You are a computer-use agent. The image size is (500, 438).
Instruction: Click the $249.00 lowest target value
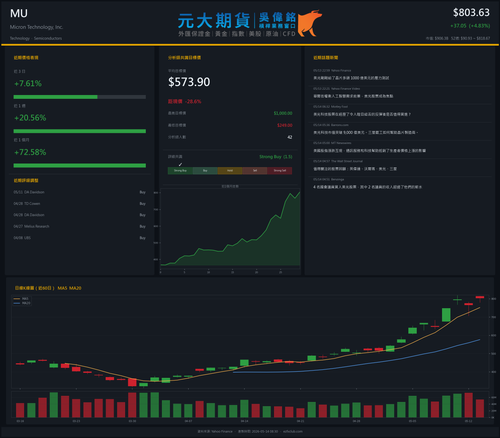click(285, 125)
